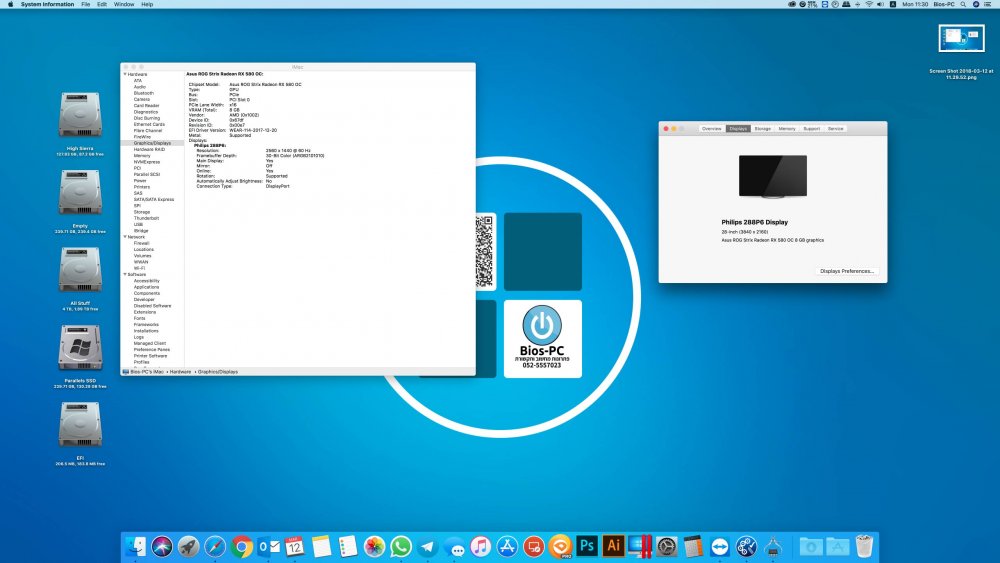Open the Calendar app in dock
This screenshot has height=563, width=1000.
pyautogui.click(x=295, y=546)
